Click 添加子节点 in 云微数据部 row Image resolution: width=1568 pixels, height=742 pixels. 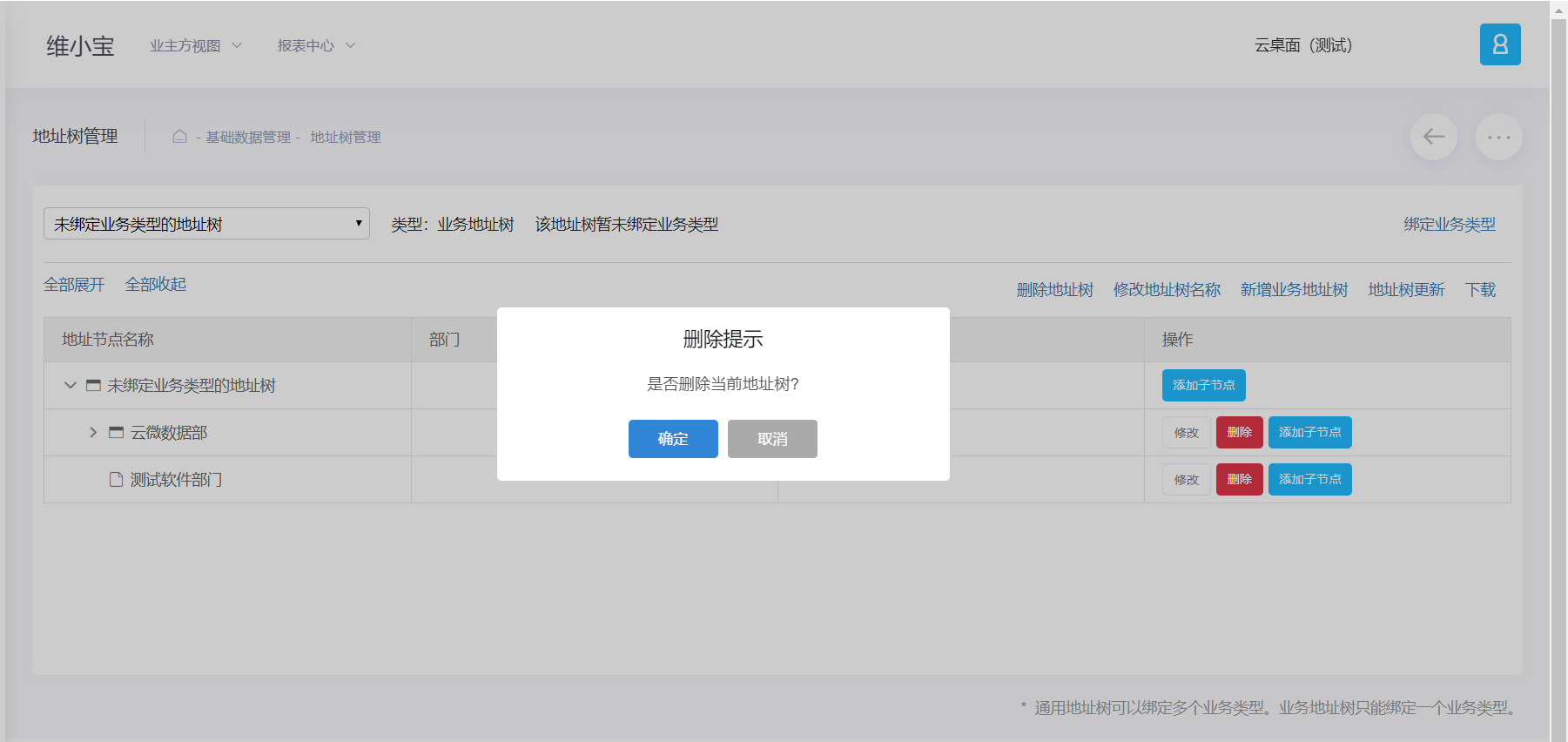1310,433
